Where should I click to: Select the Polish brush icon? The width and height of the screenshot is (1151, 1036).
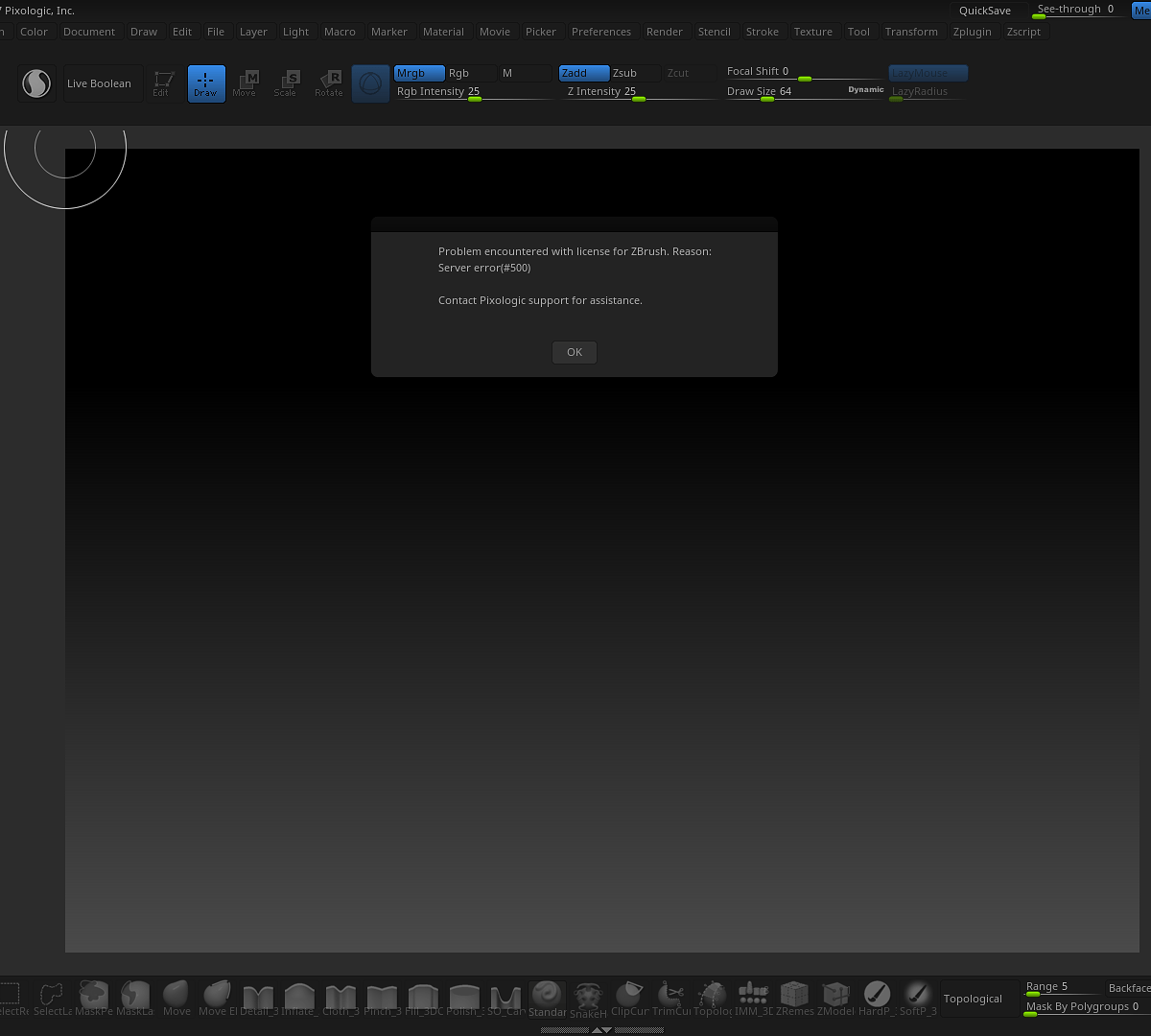coord(464,998)
